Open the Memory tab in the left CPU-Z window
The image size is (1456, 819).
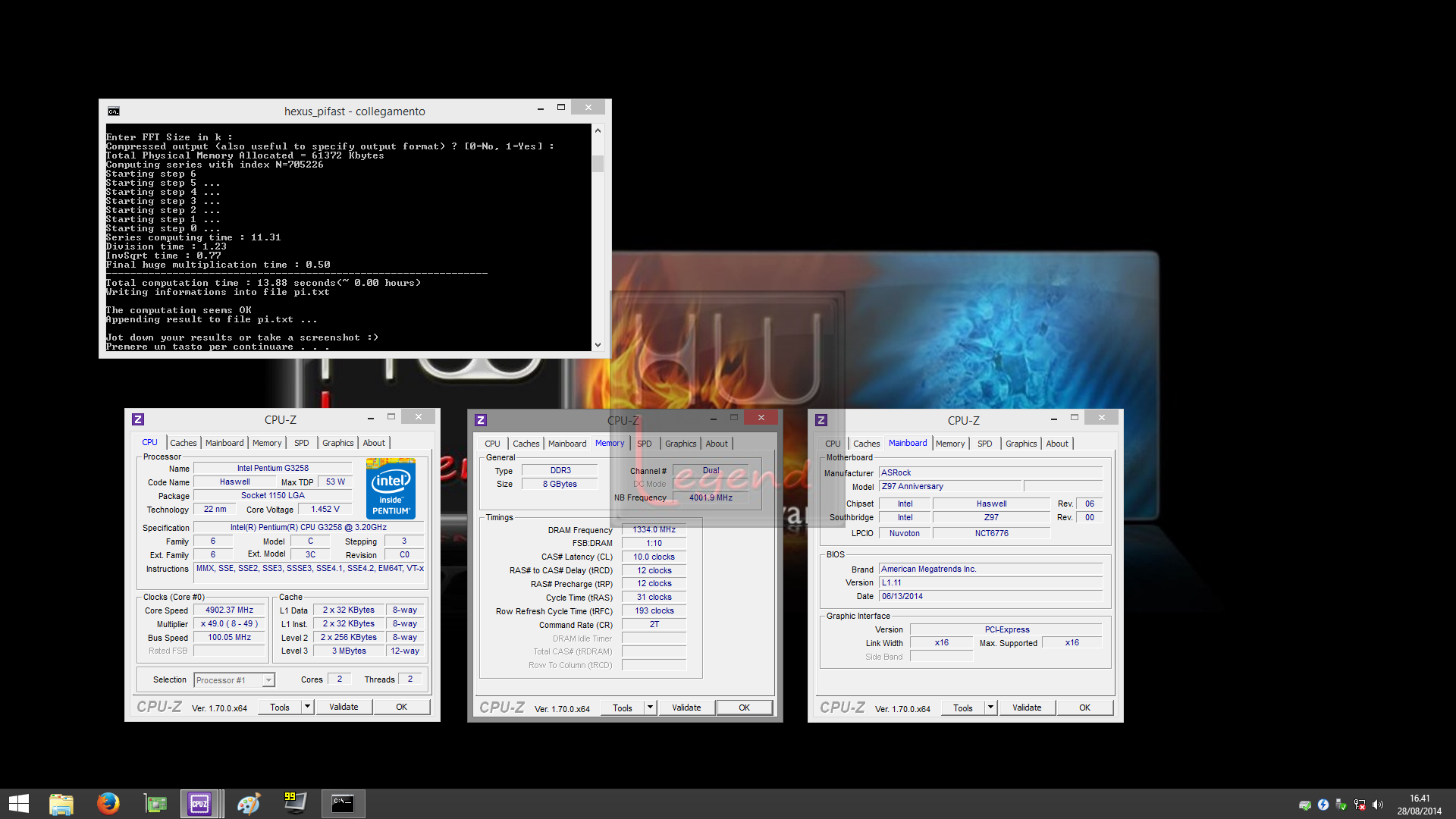point(267,443)
